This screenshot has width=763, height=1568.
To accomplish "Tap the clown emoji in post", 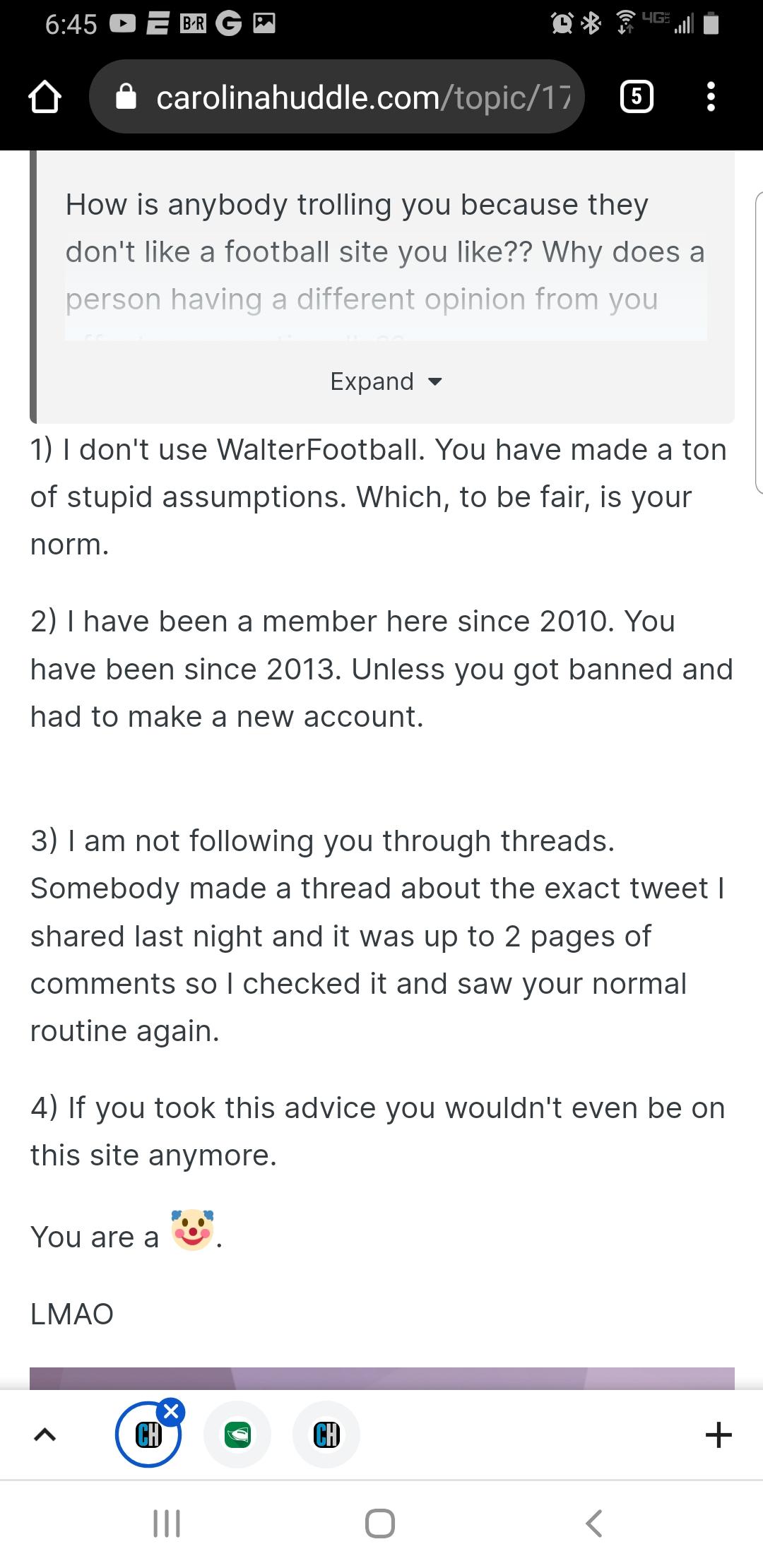I will tap(192, 1230).
